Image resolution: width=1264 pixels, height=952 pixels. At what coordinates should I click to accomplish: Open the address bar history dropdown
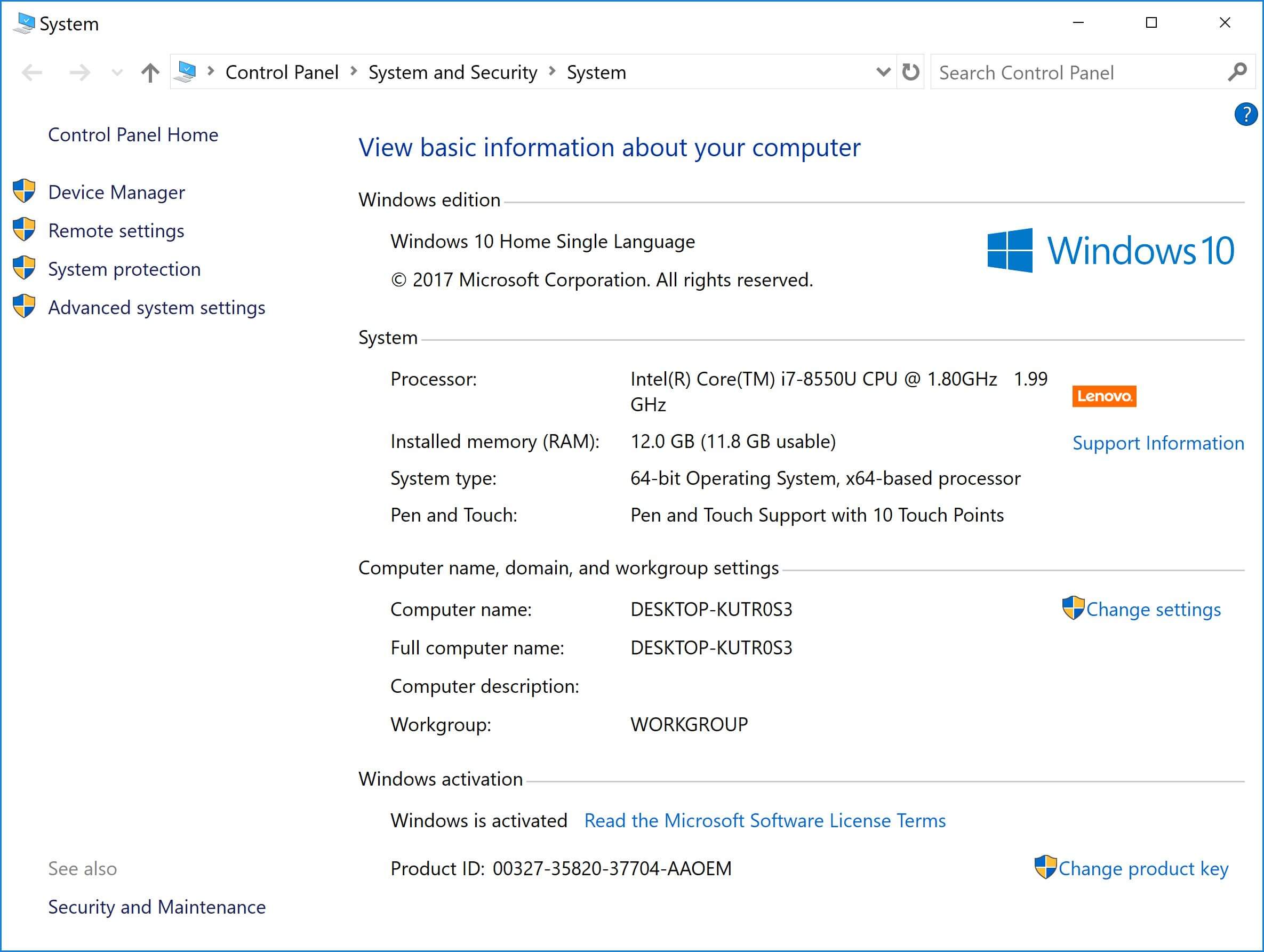click(x=883, y=72)
